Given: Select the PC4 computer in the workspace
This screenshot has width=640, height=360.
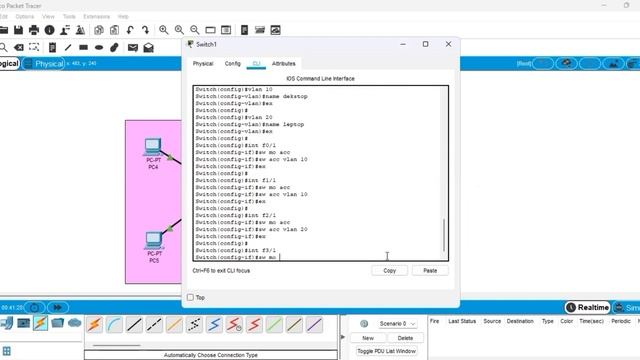Looking at the screenshot, I should (153, 148).
